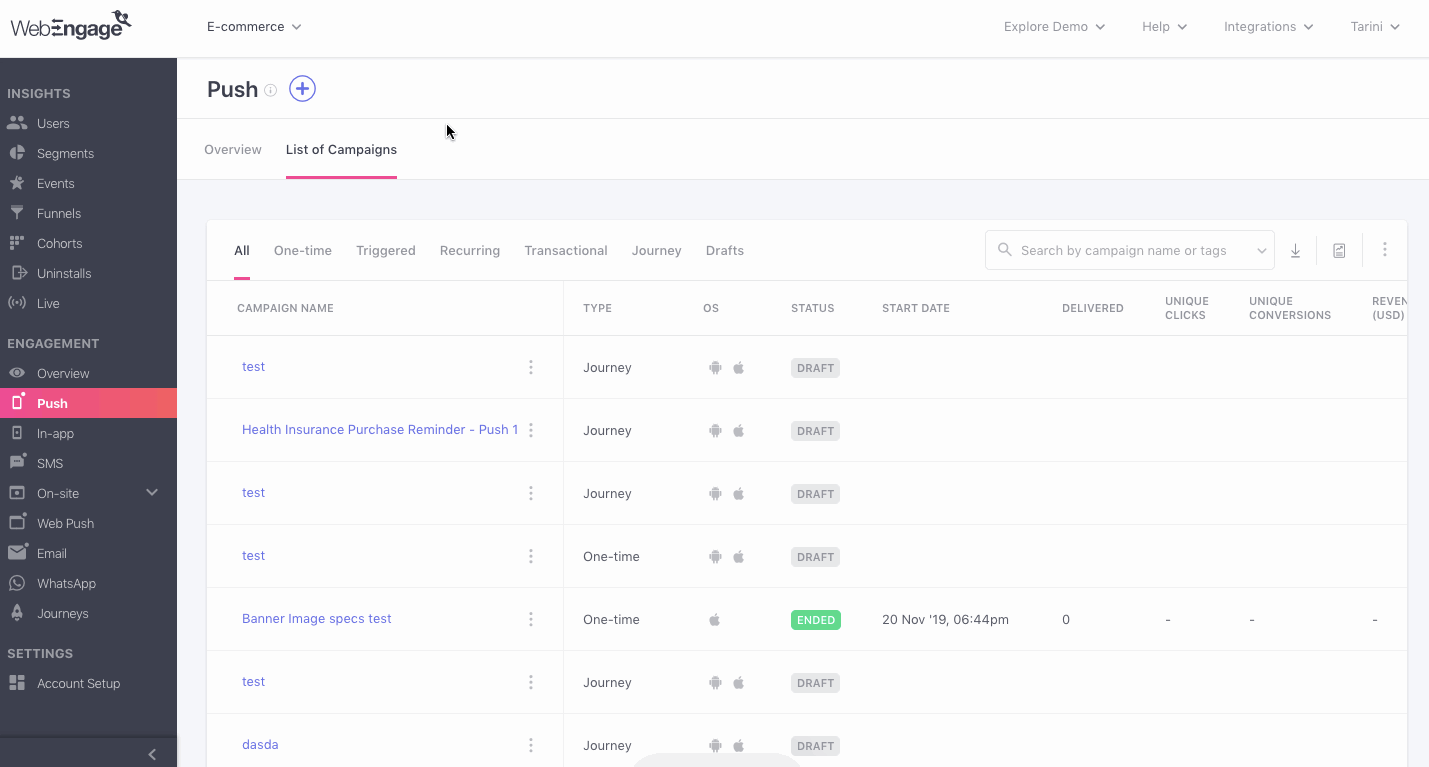Switch to the Overview tab

coord(233,150)
